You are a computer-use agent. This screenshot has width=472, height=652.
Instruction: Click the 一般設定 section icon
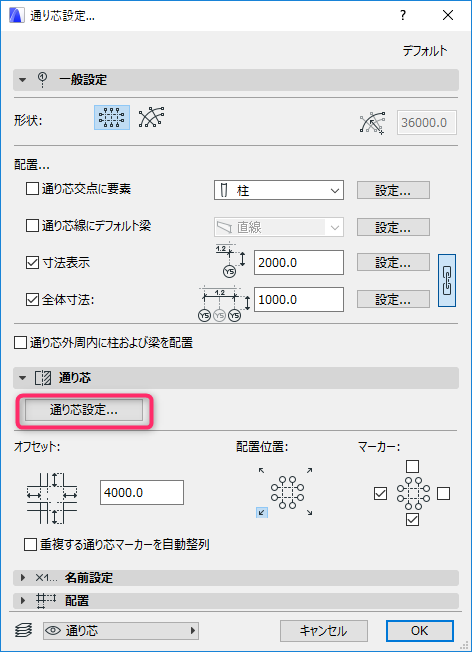(42, 79)
